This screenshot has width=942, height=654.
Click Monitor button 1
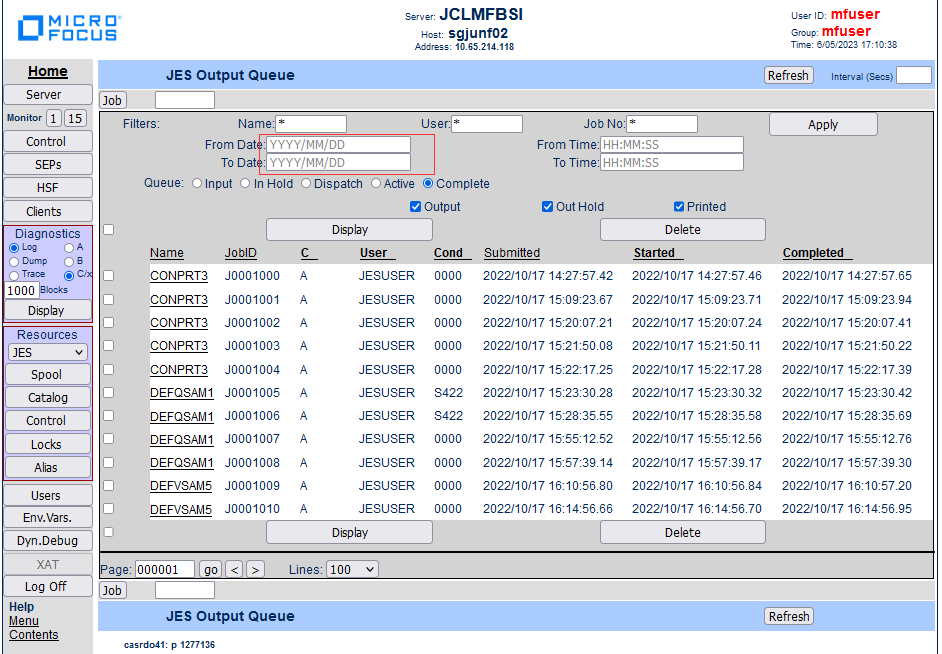click(x=53, y=118)
